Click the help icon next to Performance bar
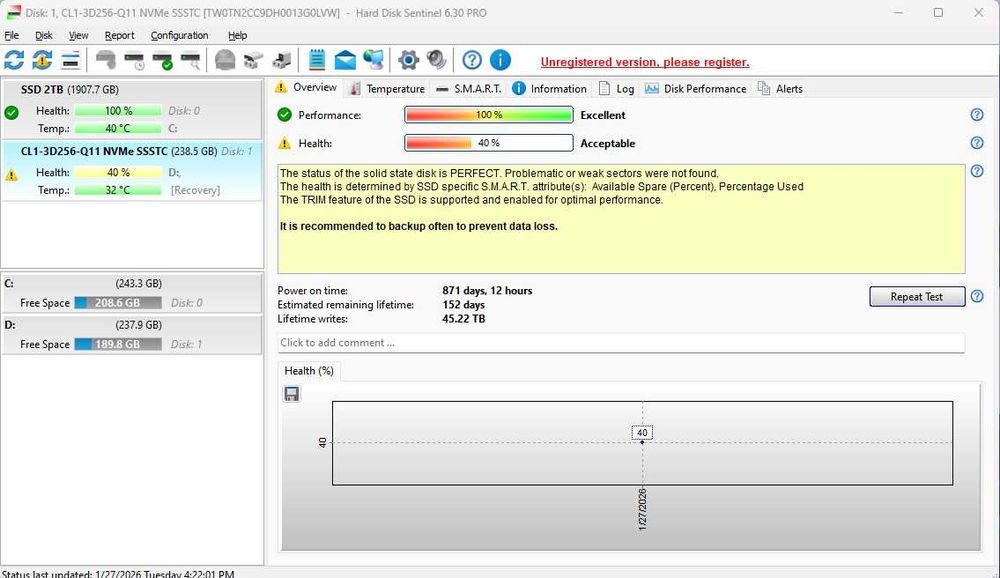Image resolution: width=1000 pixels, height=578 pixels. pos(976,115)
